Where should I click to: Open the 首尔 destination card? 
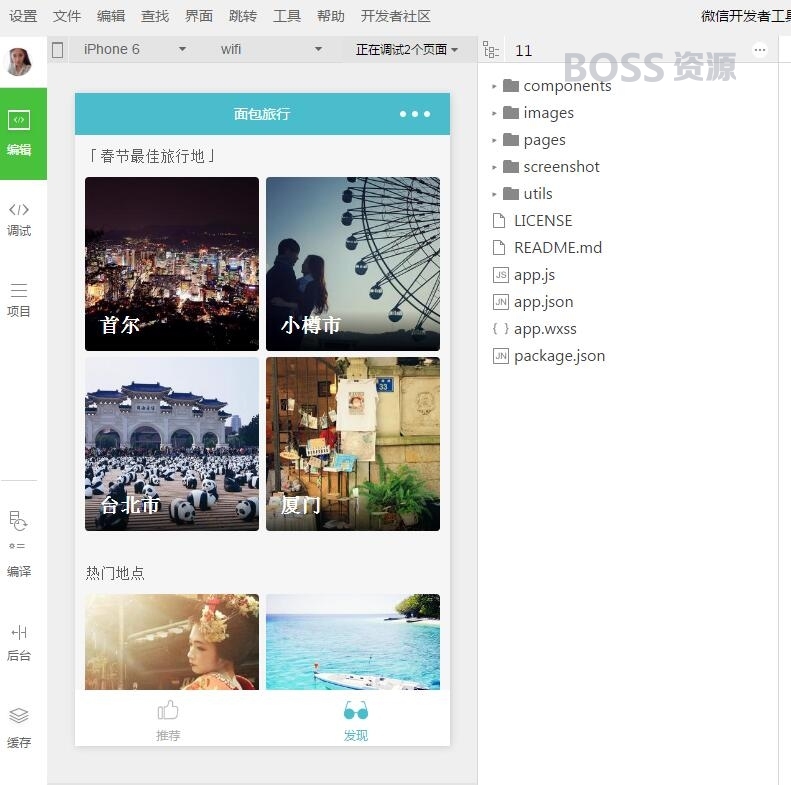click(172, 264)
